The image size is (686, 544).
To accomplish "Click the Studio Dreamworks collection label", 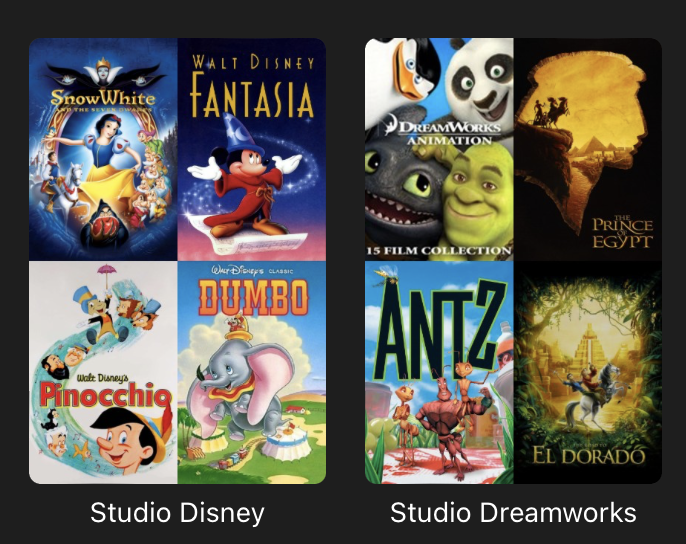I will (x=513, y=512).
